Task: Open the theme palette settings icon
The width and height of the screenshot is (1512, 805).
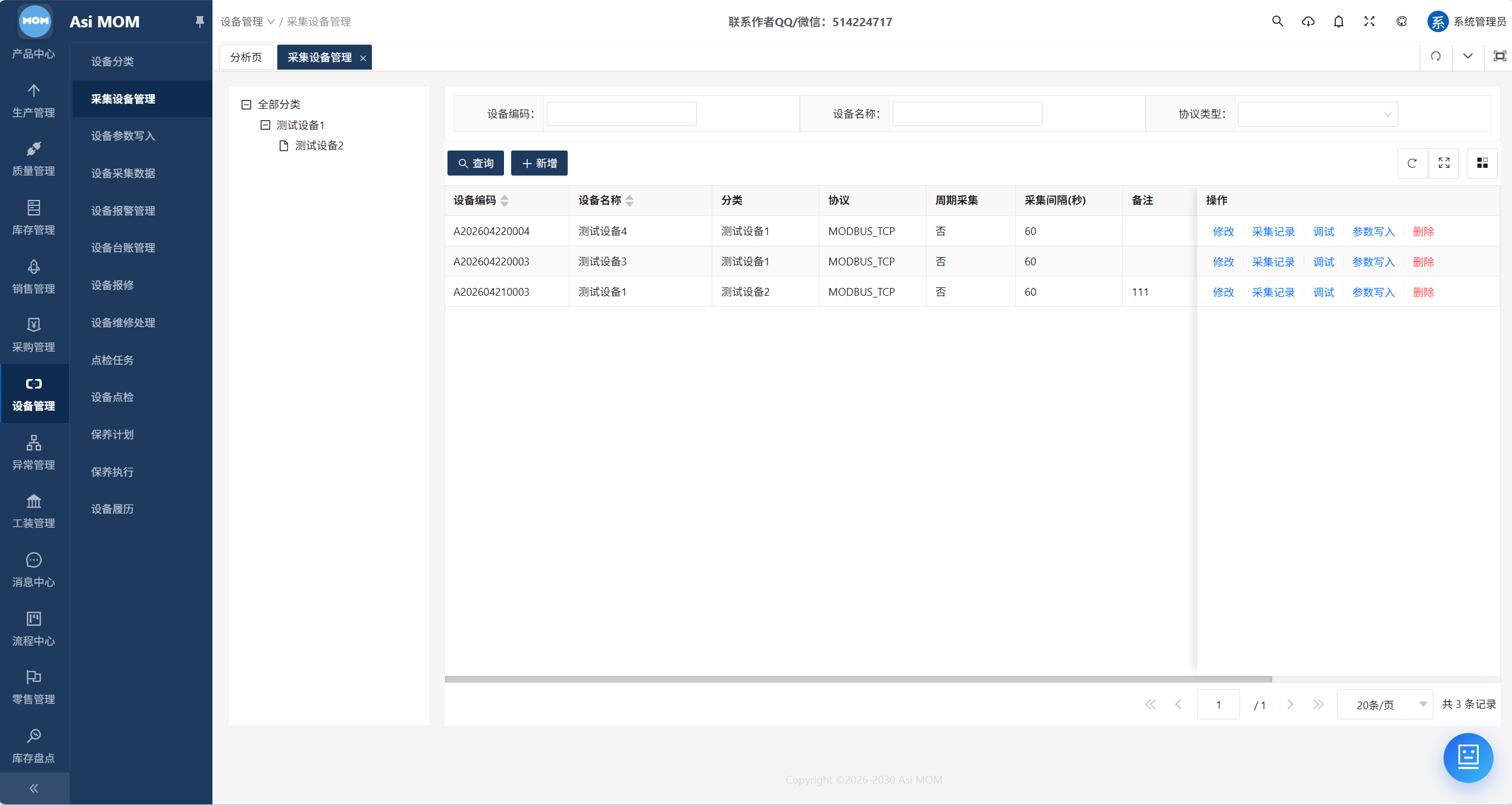Action: [1401, 21]
